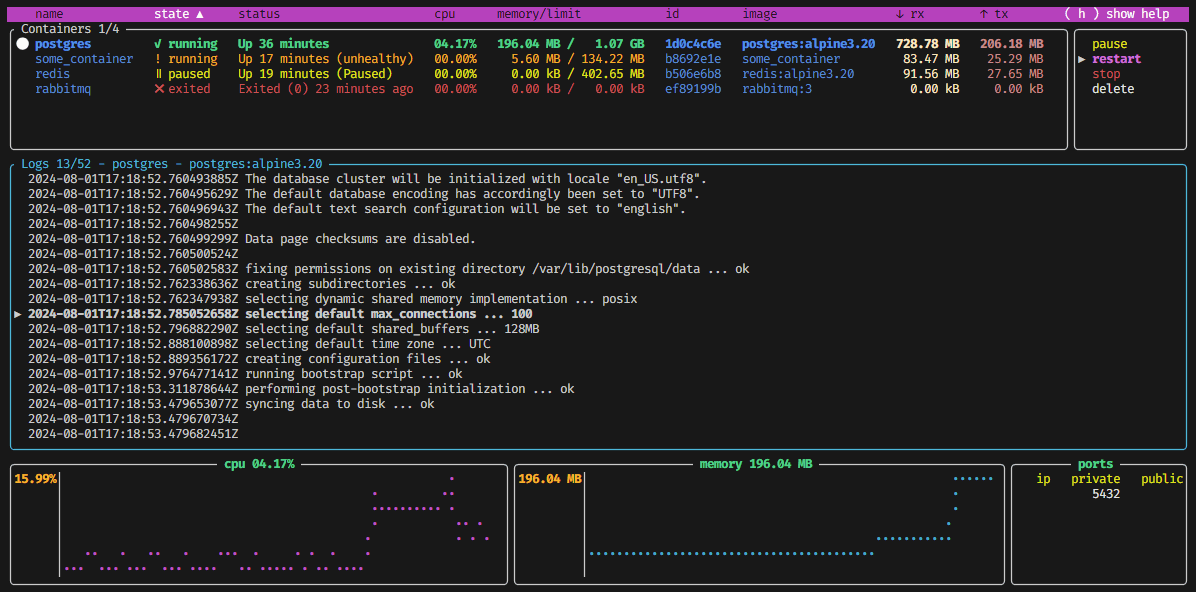
Task: Click the ports panel title
Action: click(x=1095, y=464)
